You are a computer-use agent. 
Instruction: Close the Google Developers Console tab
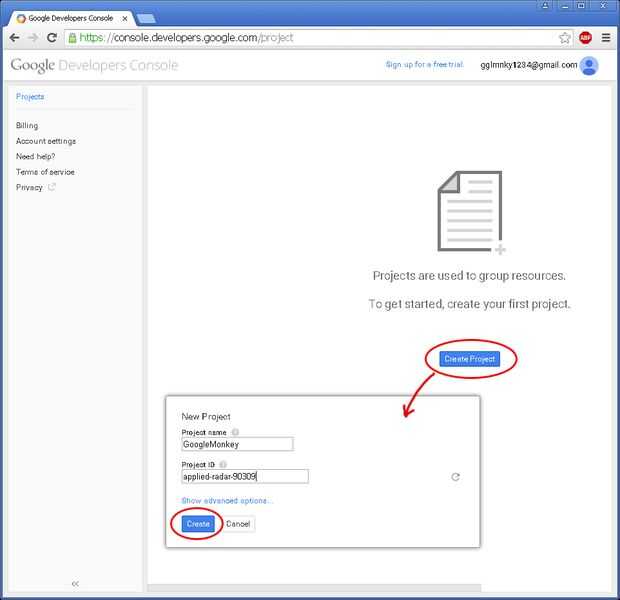125,19
